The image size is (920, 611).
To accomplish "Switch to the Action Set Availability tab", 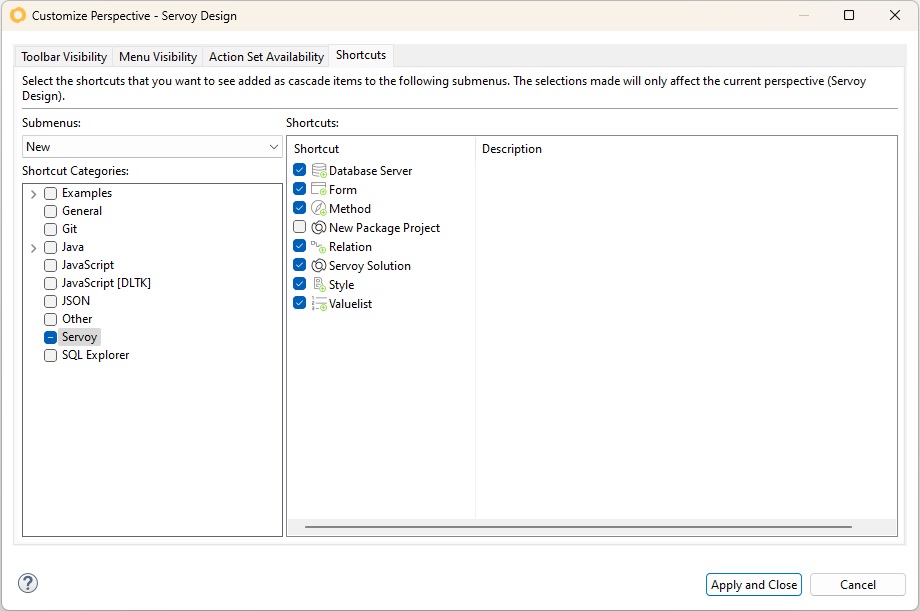I will [266, 57].
